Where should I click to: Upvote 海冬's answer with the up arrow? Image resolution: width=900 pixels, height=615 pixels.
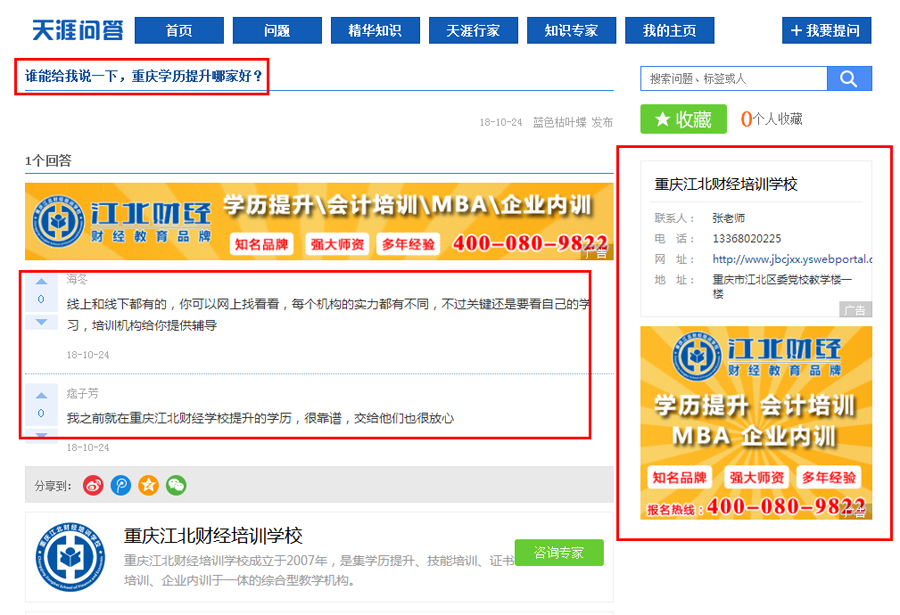click(41, 281)
